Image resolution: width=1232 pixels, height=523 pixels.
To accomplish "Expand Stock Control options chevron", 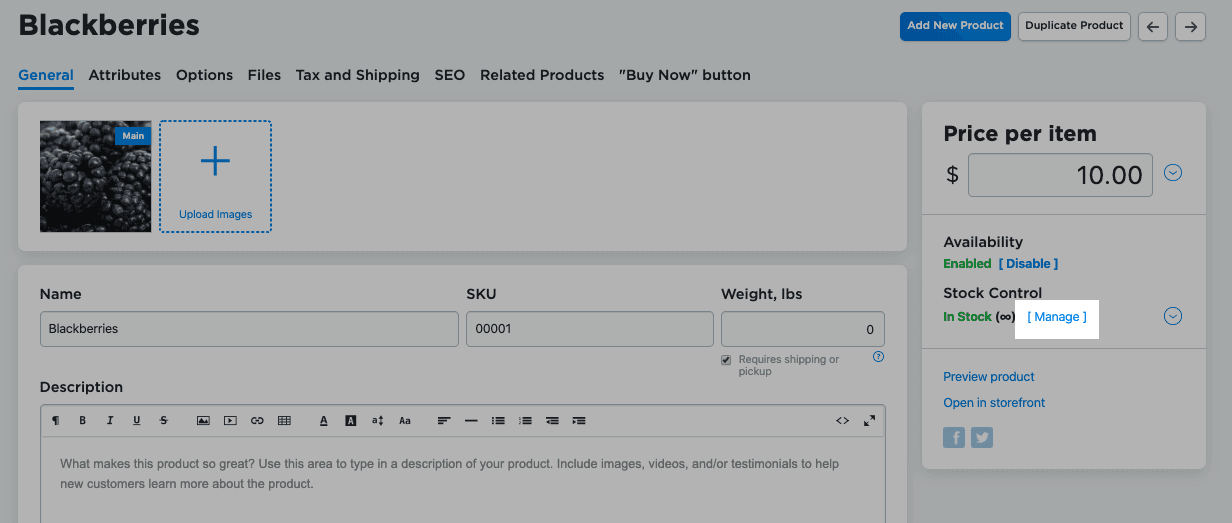I will pos(1173,317).
